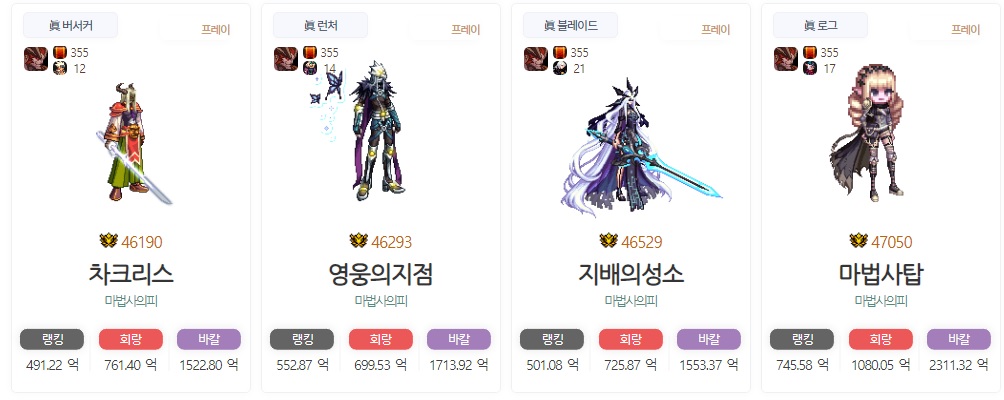Click the 로그 class badge
Image resolution: width=1004 pixels, height=400 pixels.
pos(820,26)
